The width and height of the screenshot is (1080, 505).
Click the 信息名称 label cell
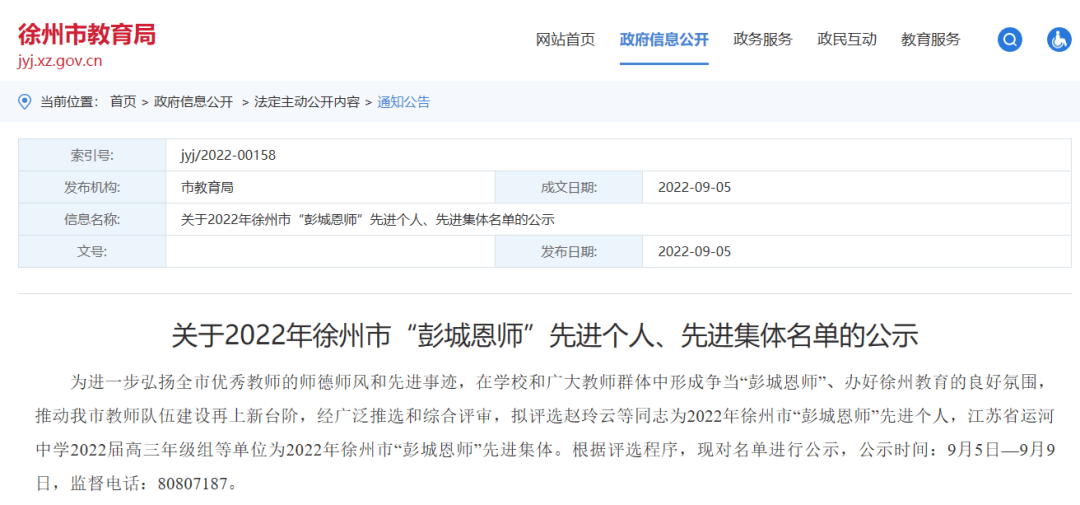(92, 220)
